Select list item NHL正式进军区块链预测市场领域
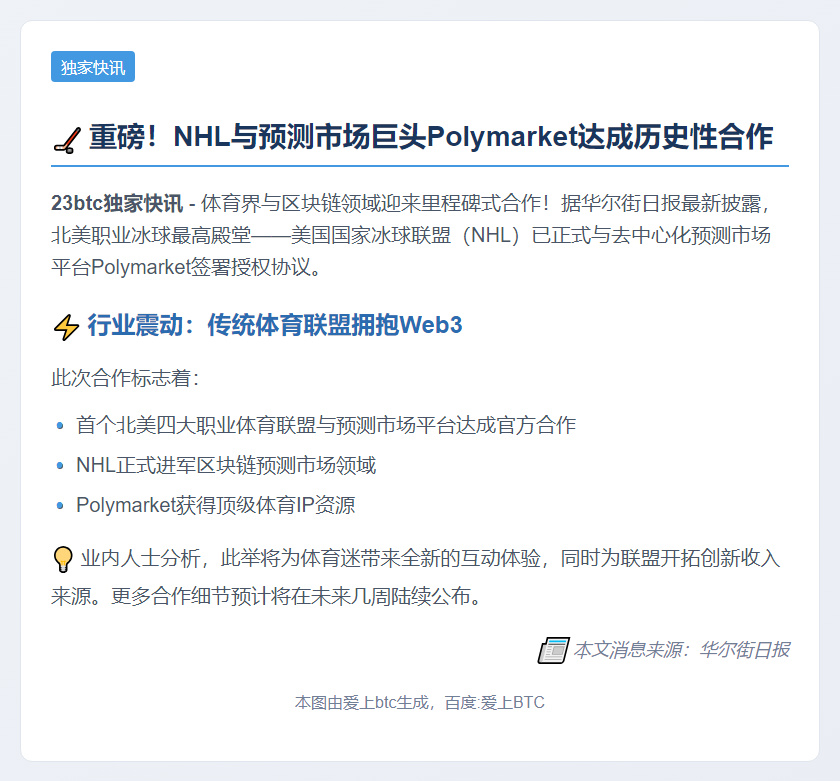Viewport: 840px width, 781px height. (226, 465)
